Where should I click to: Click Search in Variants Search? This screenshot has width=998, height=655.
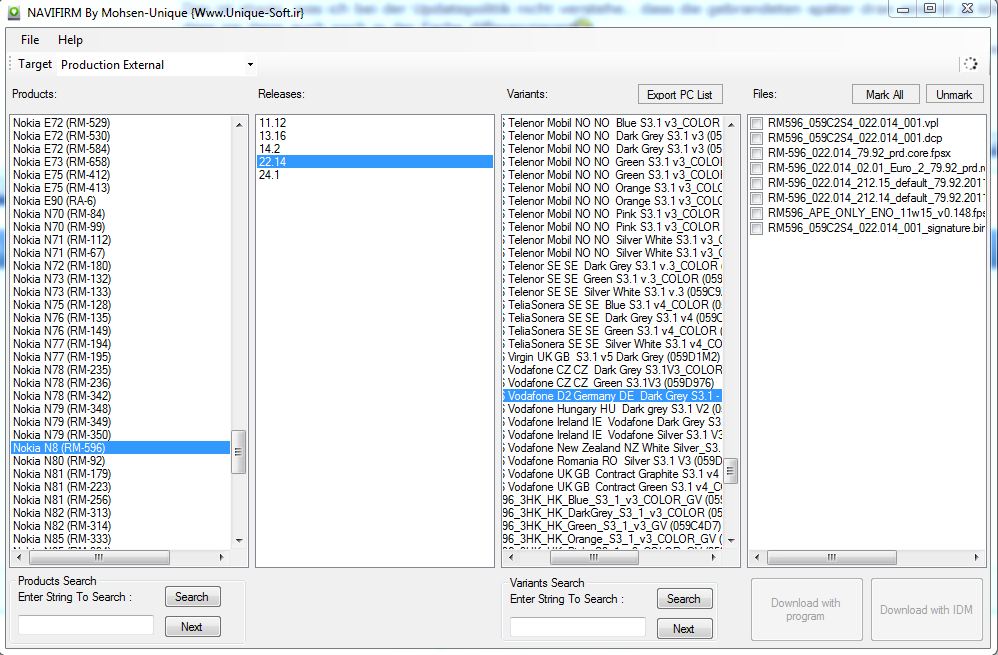684,598
